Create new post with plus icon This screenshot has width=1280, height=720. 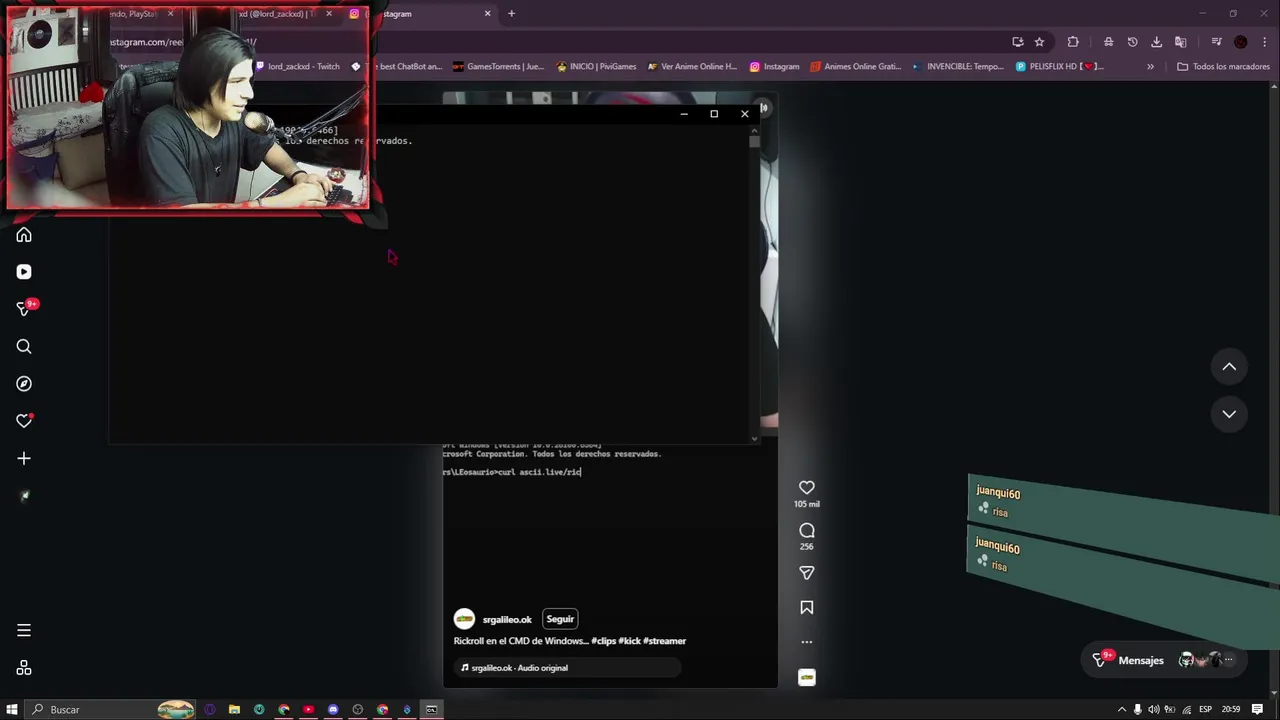(24, 458)
